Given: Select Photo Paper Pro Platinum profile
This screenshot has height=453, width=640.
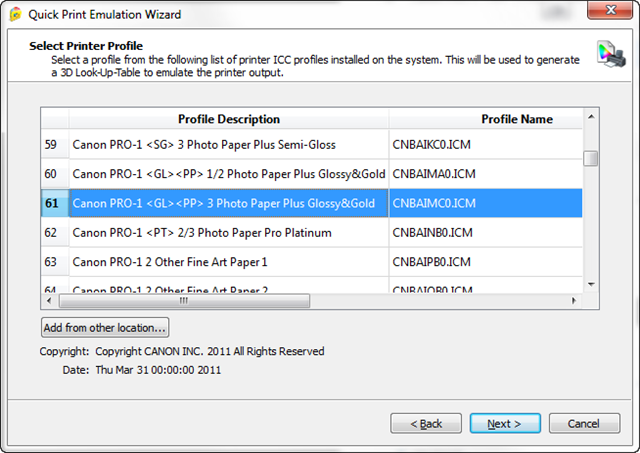Looking at the screenshot, I should 229,233.
